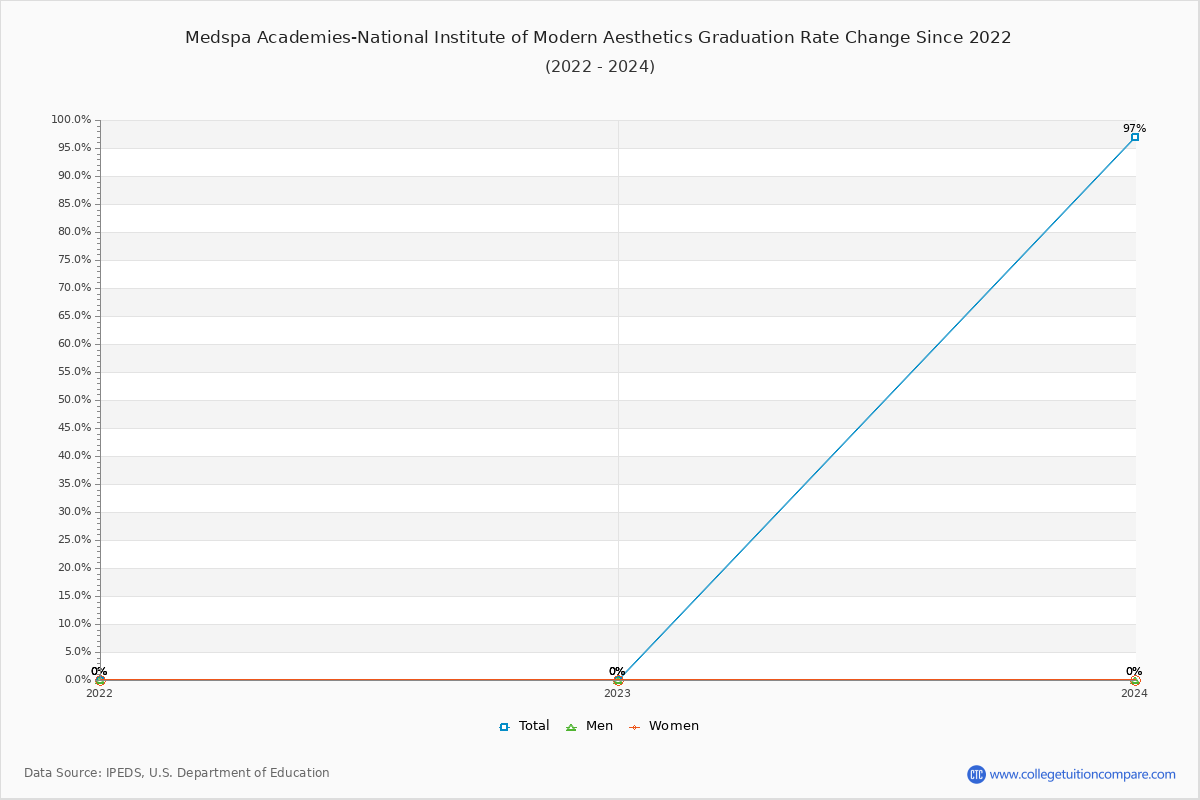Click the 0% label above 2023

tap(617, 671)
